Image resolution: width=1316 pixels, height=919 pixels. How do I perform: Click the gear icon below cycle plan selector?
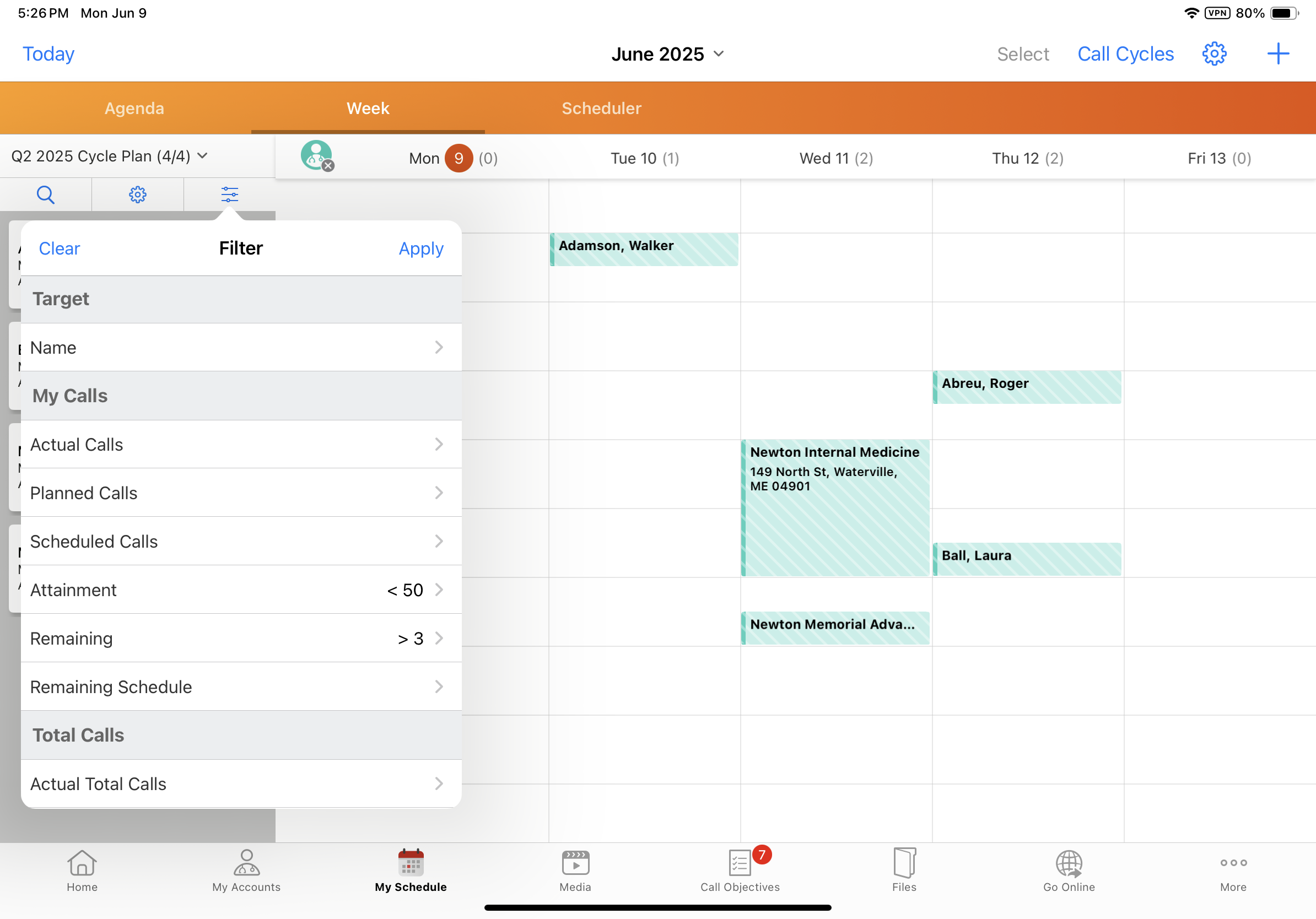138,195
